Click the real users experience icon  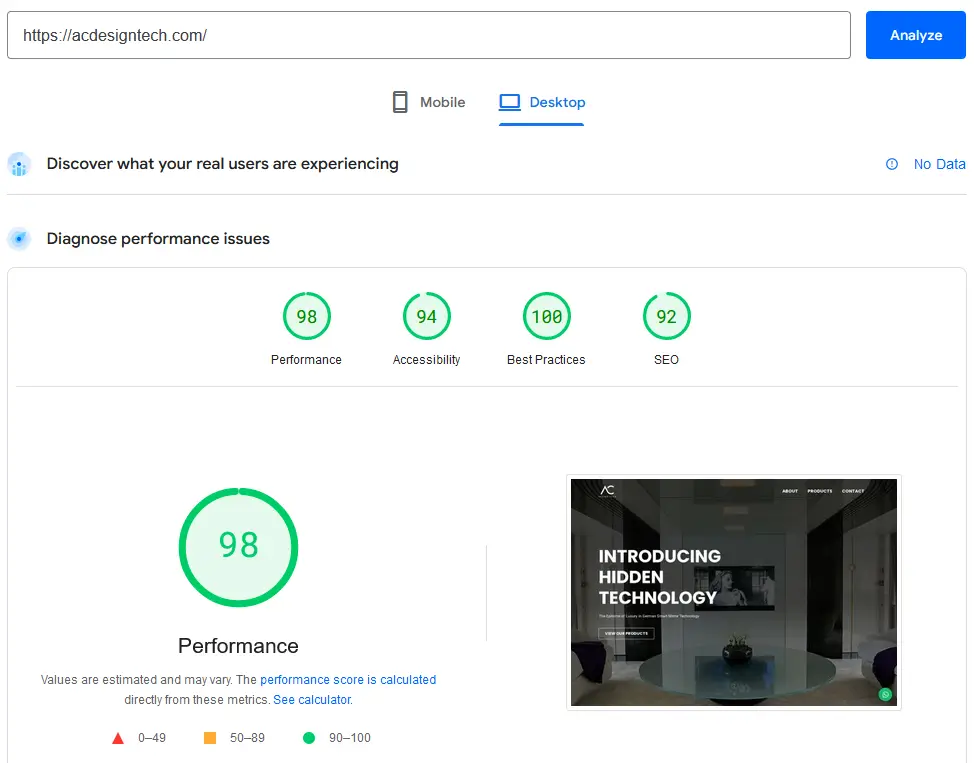coord(19,165)
